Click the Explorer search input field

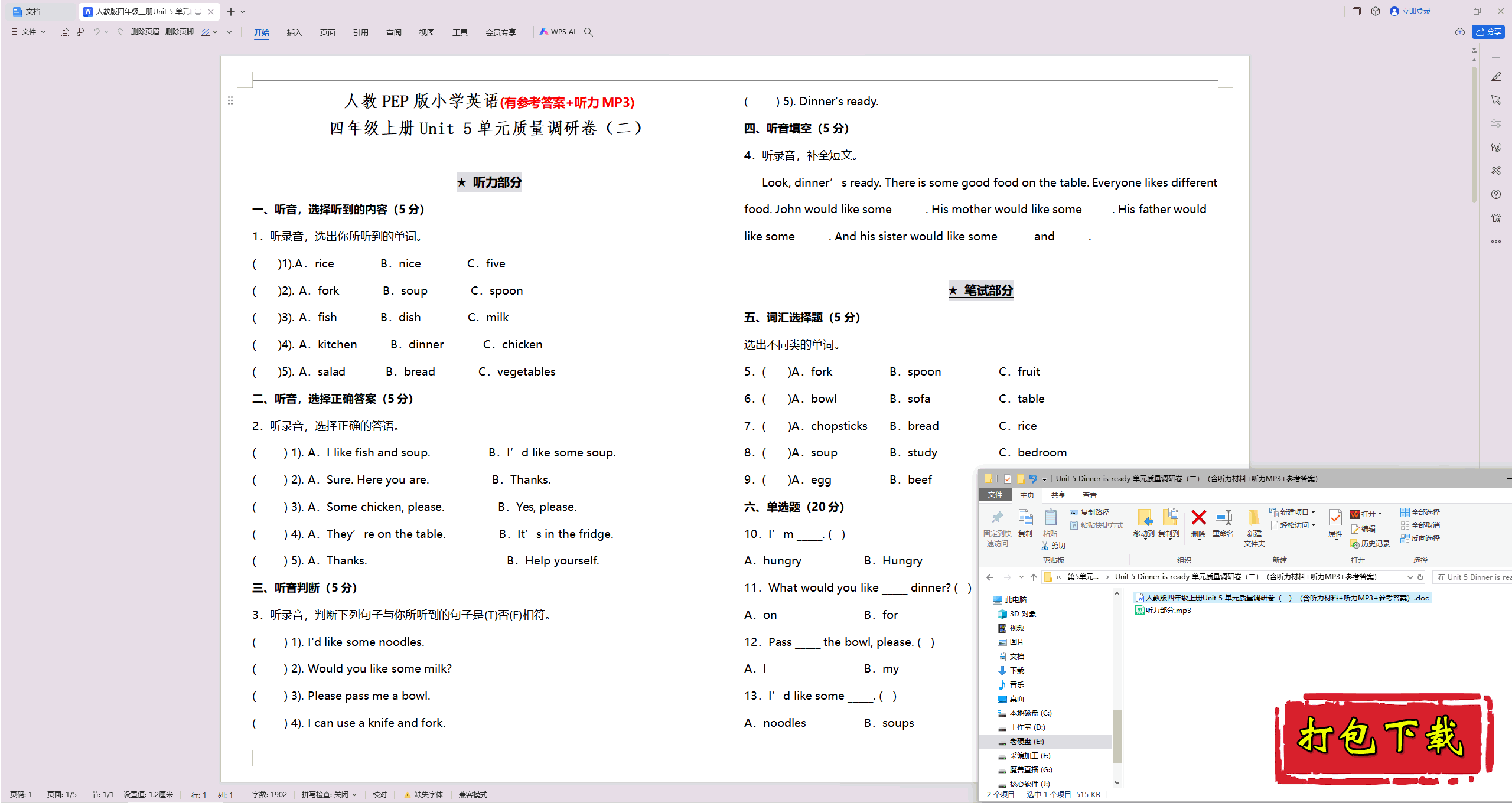pyautogui.click(x=1472, y=577)
